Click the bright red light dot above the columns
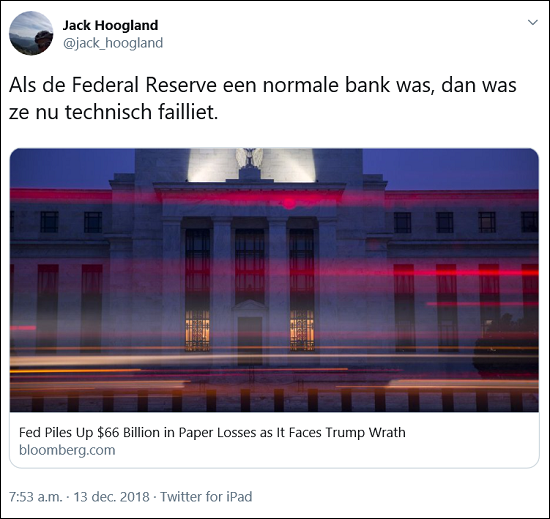The height and width of the screenshot is (519, 550). pos(289,203)
